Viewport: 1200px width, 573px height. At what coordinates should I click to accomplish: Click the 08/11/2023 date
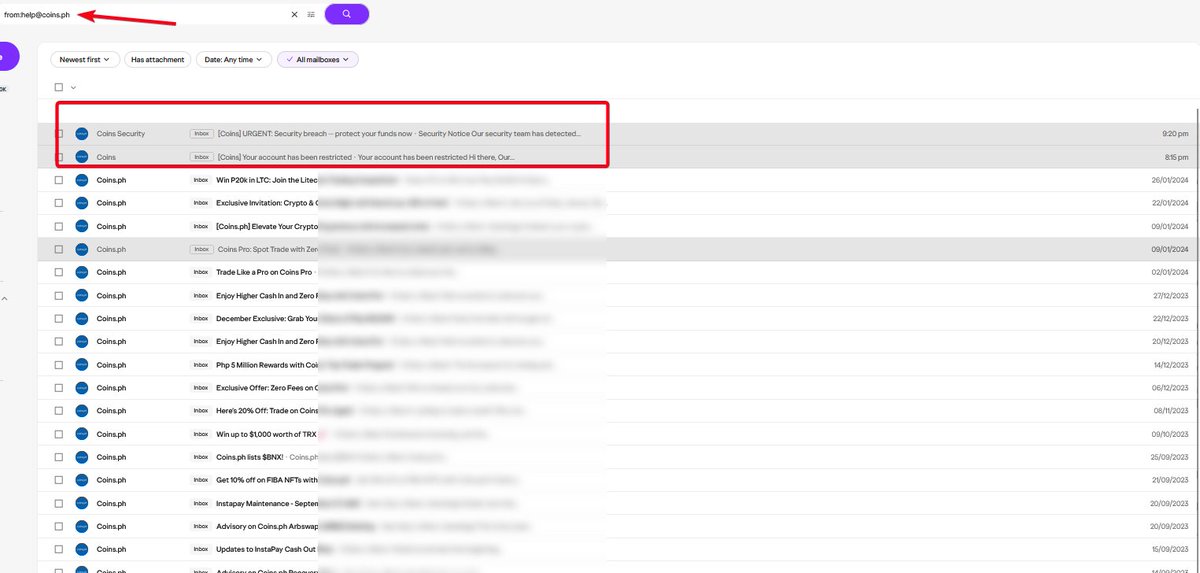(x=1169, y=411)
